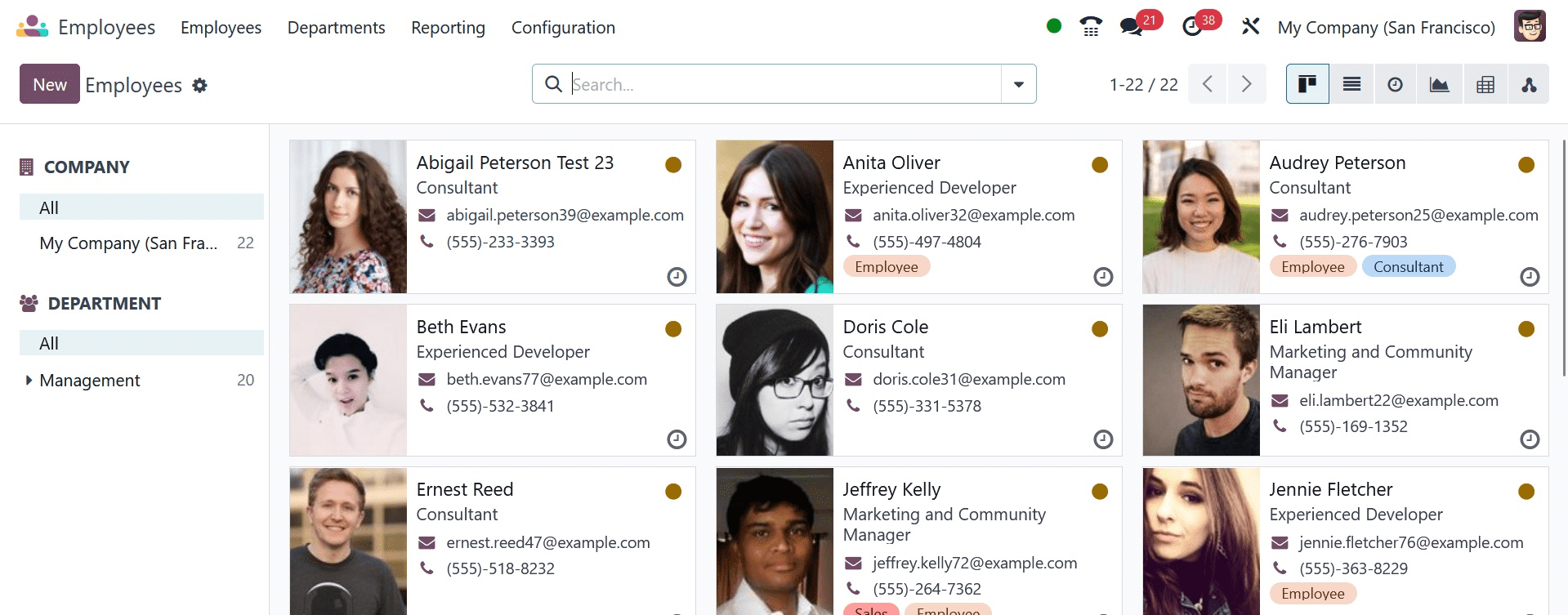Viewport: 1568px width, 615px height.
Task: Open the user avatar menu
Action: click(x=1530, y=26)
